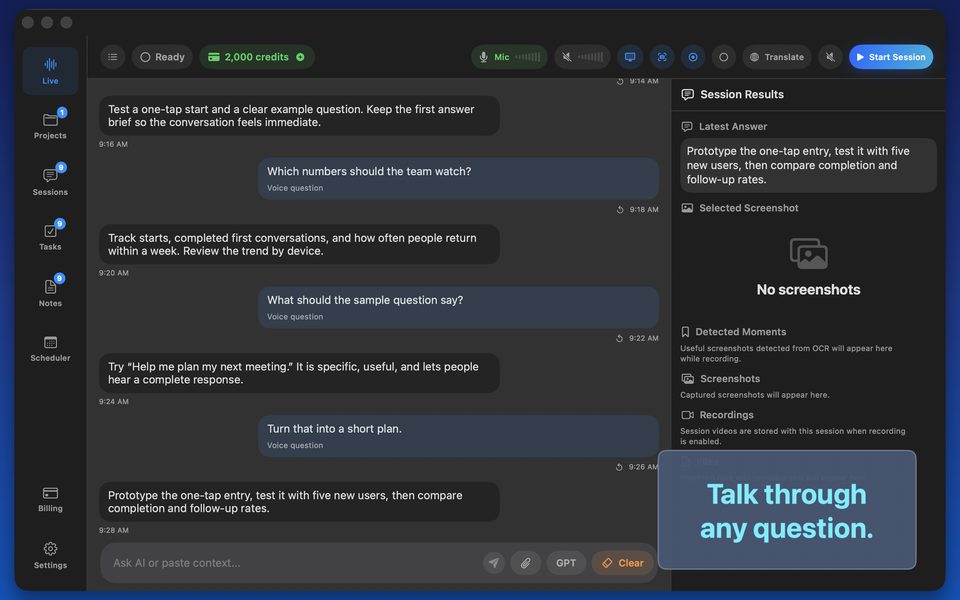
Task: Toggle the screen capture frame icon
Action: coord(662,57)
